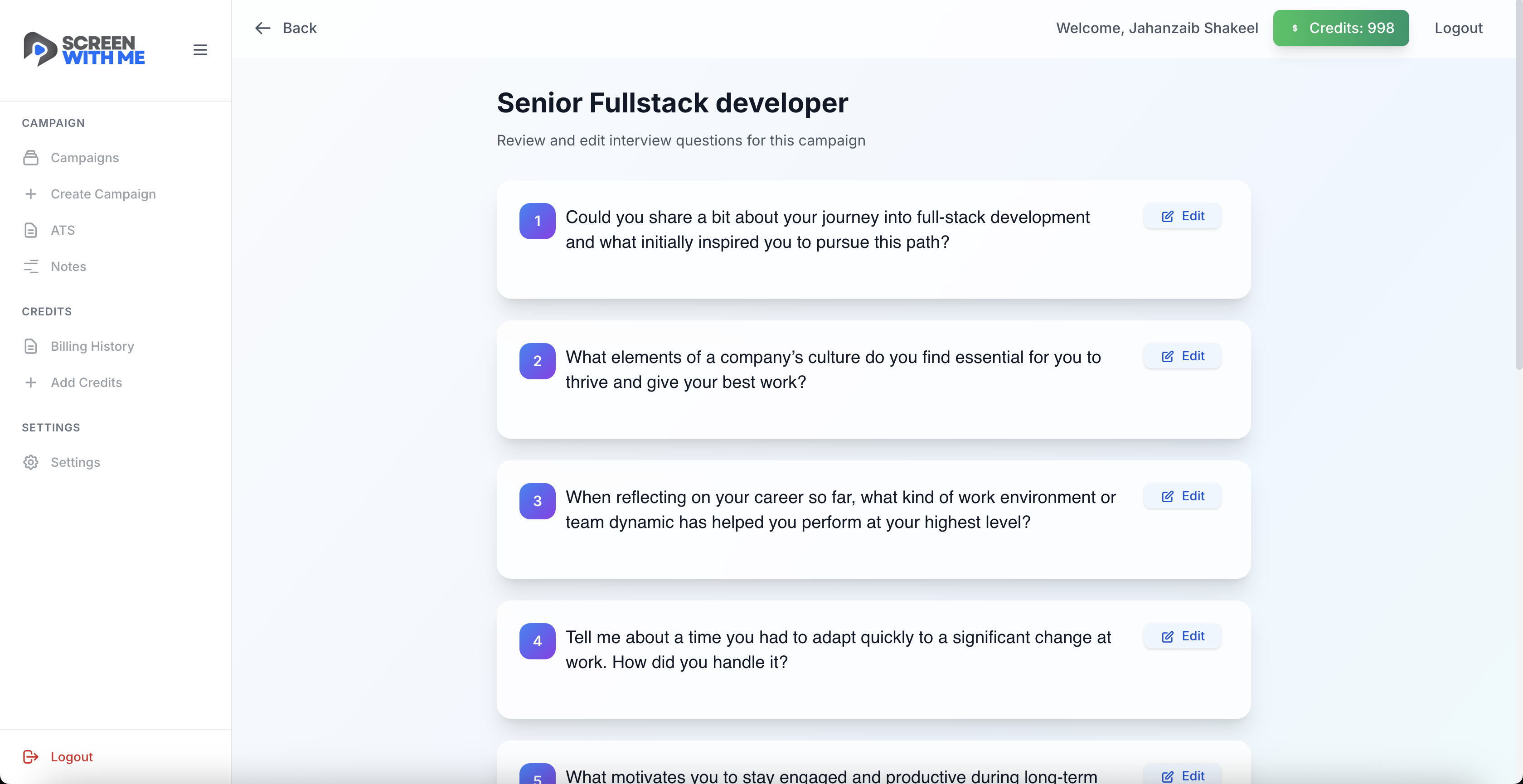Click the Create Campaign plus icon

[31, 194]
